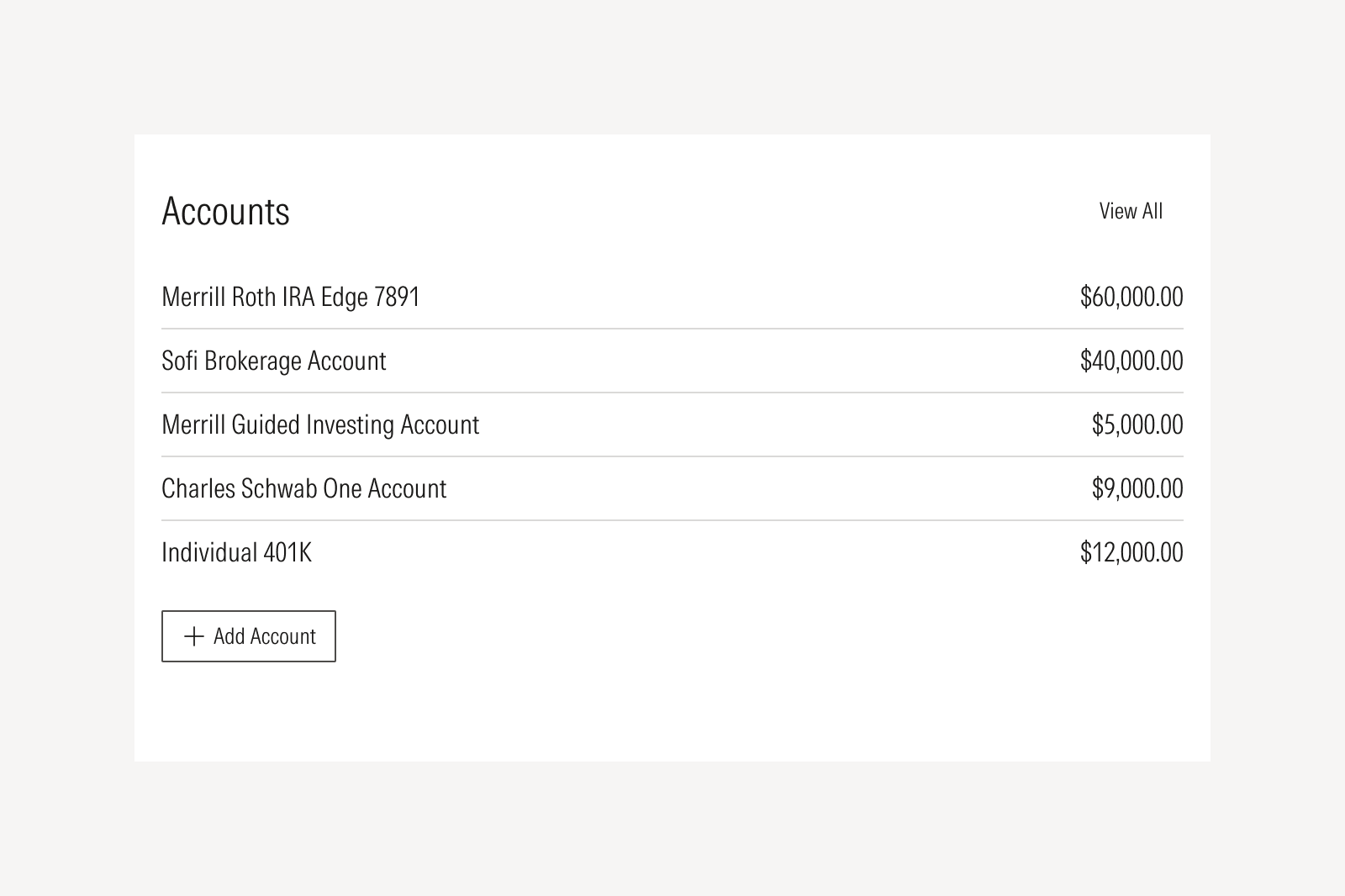Viewport: 1345px width, 896px height.
Task: Select Merrill Guided Investing Account
Action: pos(319,424)
